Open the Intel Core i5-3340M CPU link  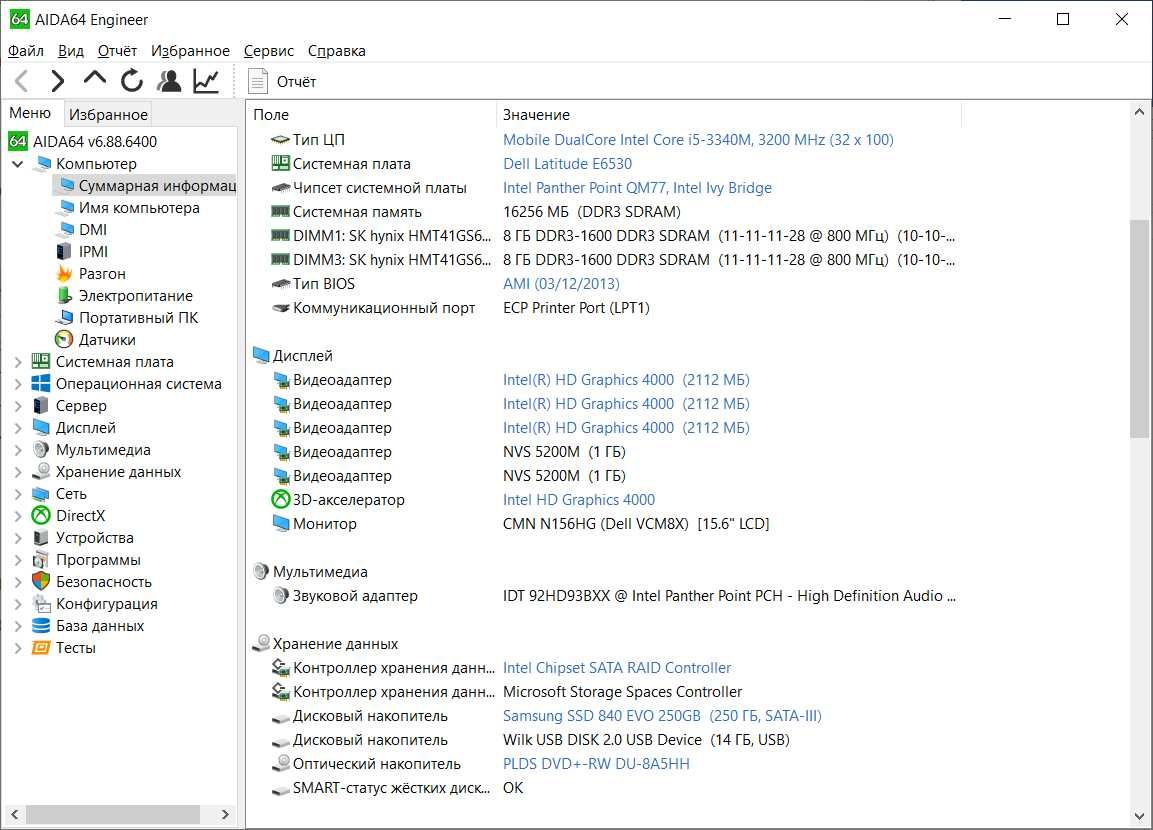click(698, 140)
